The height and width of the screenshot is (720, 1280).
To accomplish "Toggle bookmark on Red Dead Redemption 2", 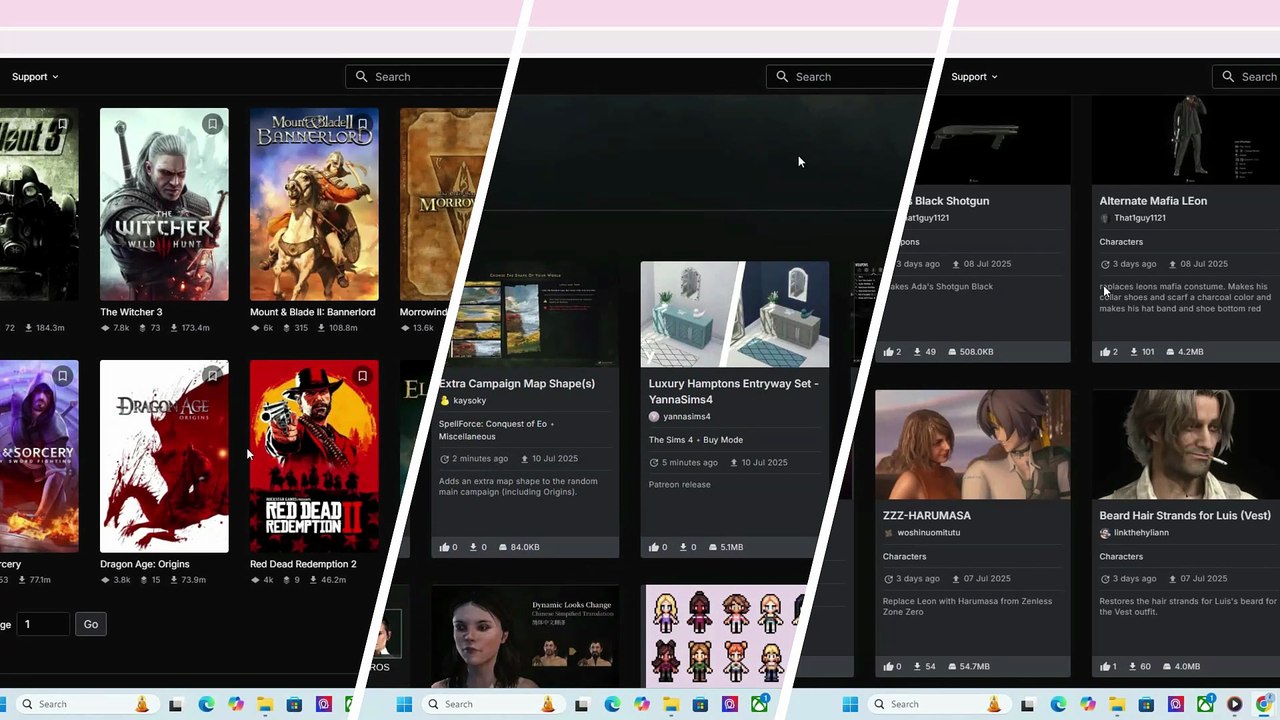I will pos(362,376).
